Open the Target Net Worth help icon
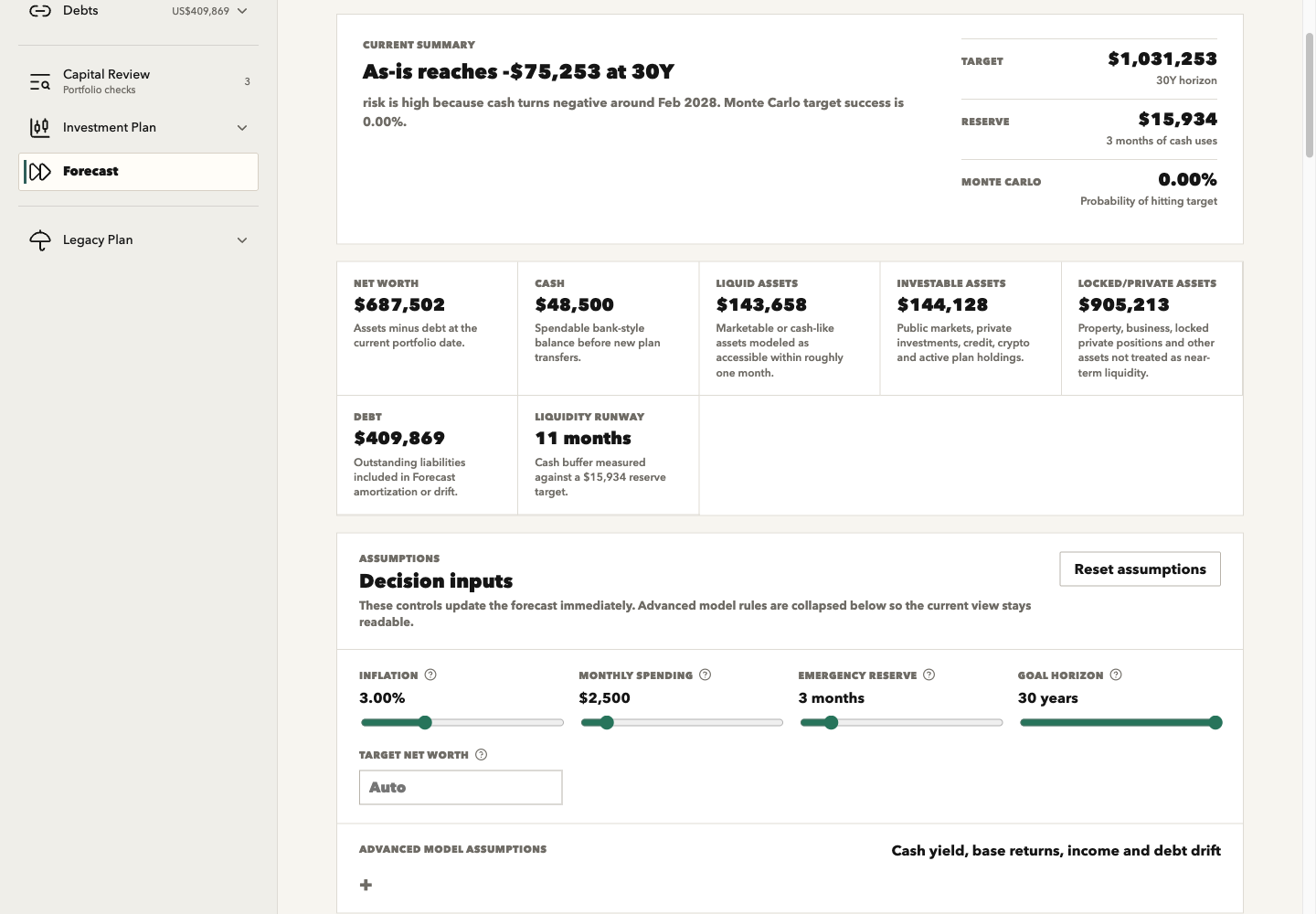This screenshot has height=914, width=1316. click(x=481, y=754)
